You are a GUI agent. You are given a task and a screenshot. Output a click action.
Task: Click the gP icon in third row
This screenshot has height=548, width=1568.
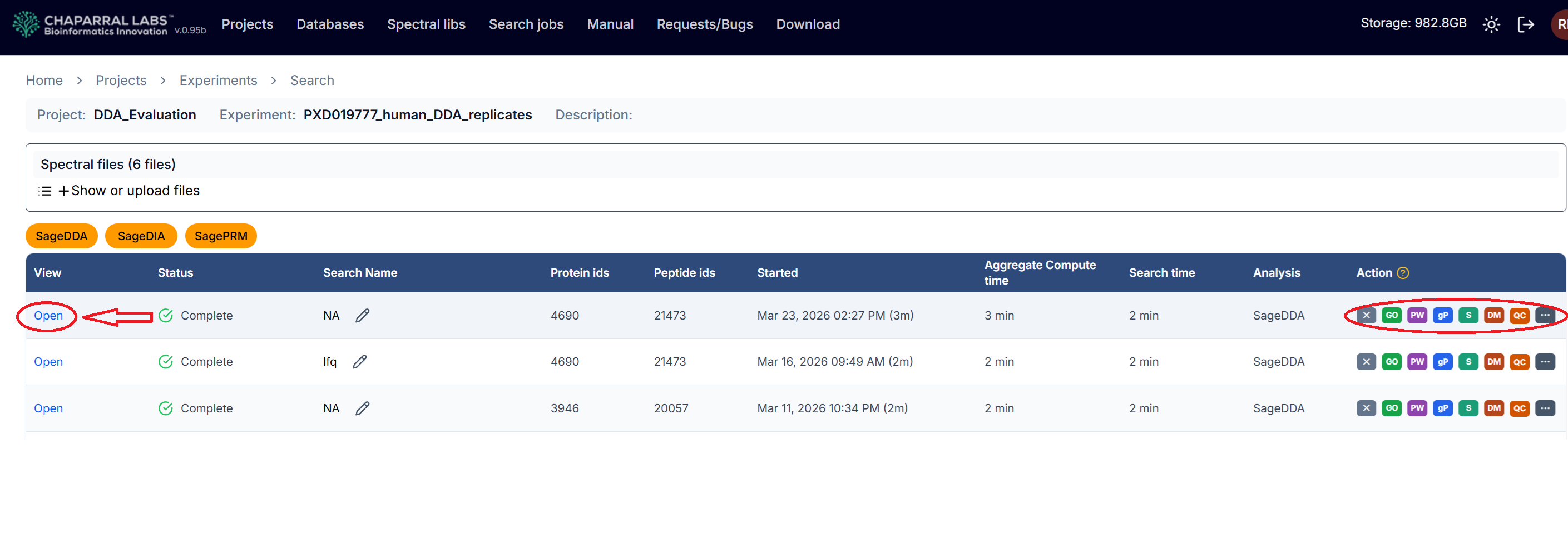pyautogui.click(x=1443, y=408)
